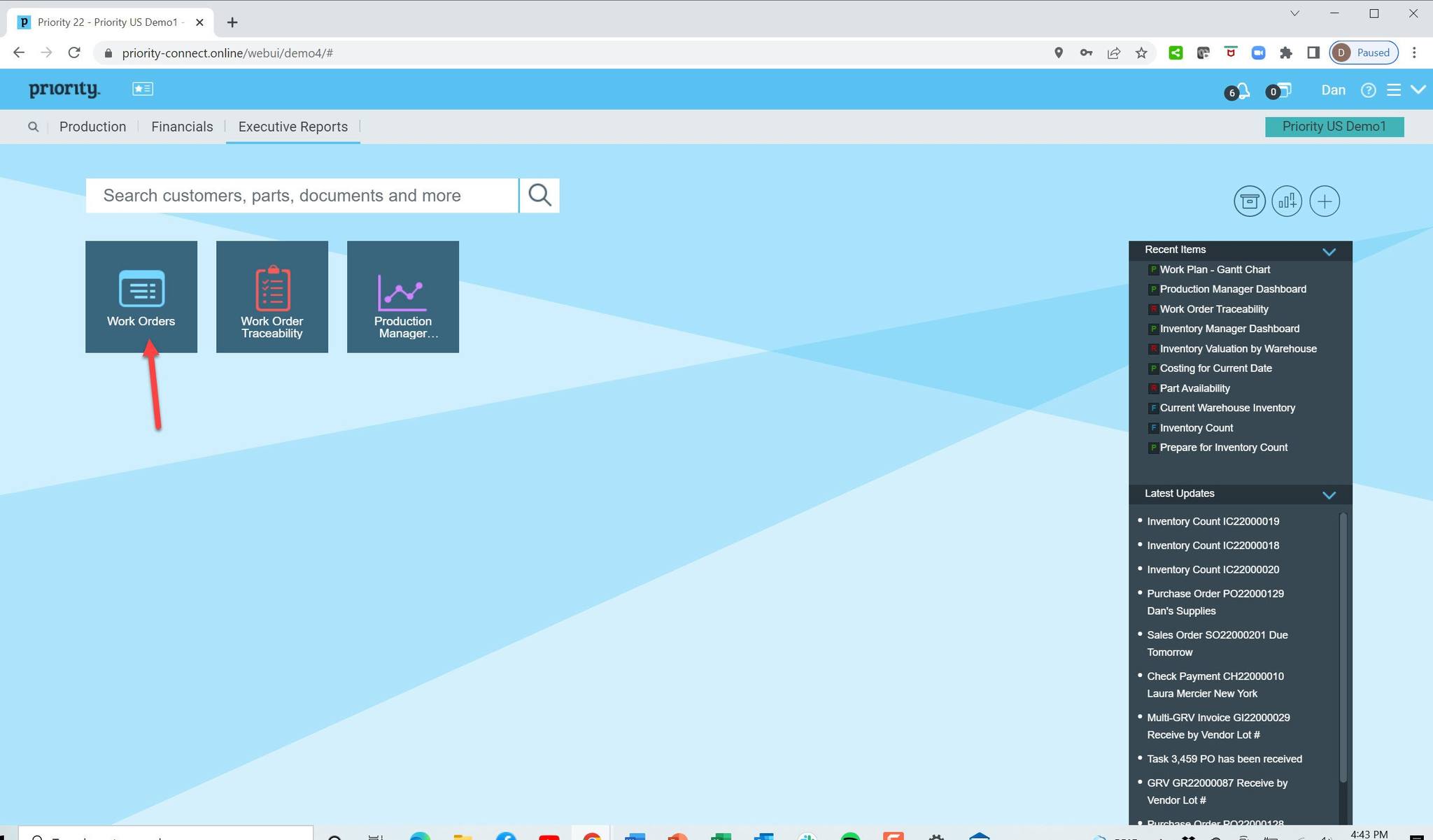
Task: Open Check Payment CH22000010 update
Action: [1215, 685]
